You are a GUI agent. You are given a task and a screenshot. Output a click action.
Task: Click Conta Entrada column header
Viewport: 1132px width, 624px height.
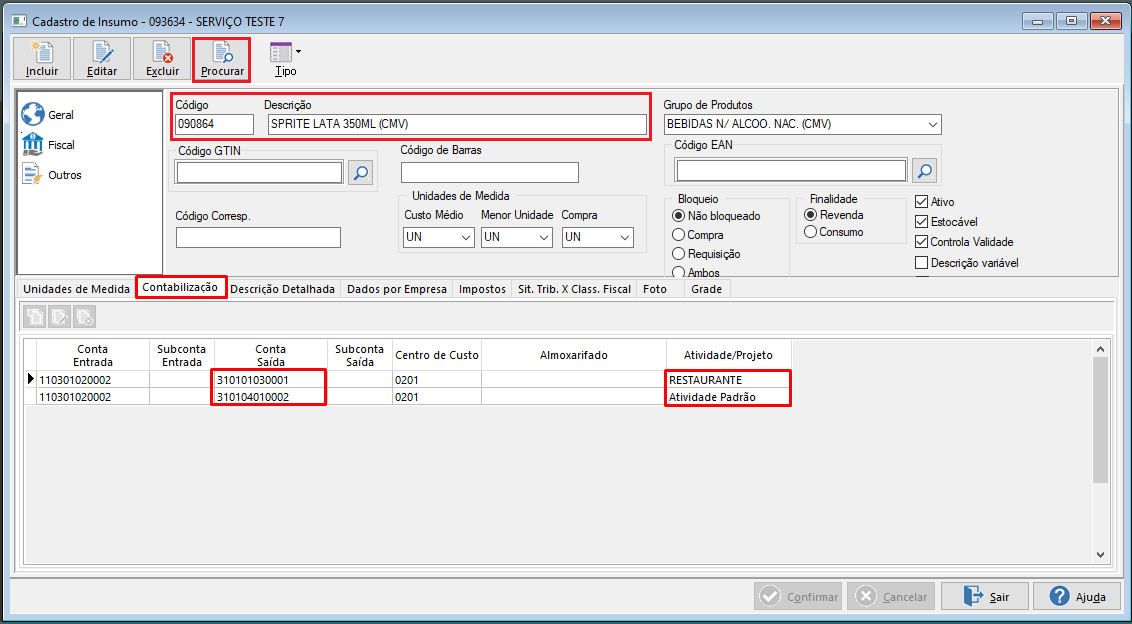pos(92,355)
